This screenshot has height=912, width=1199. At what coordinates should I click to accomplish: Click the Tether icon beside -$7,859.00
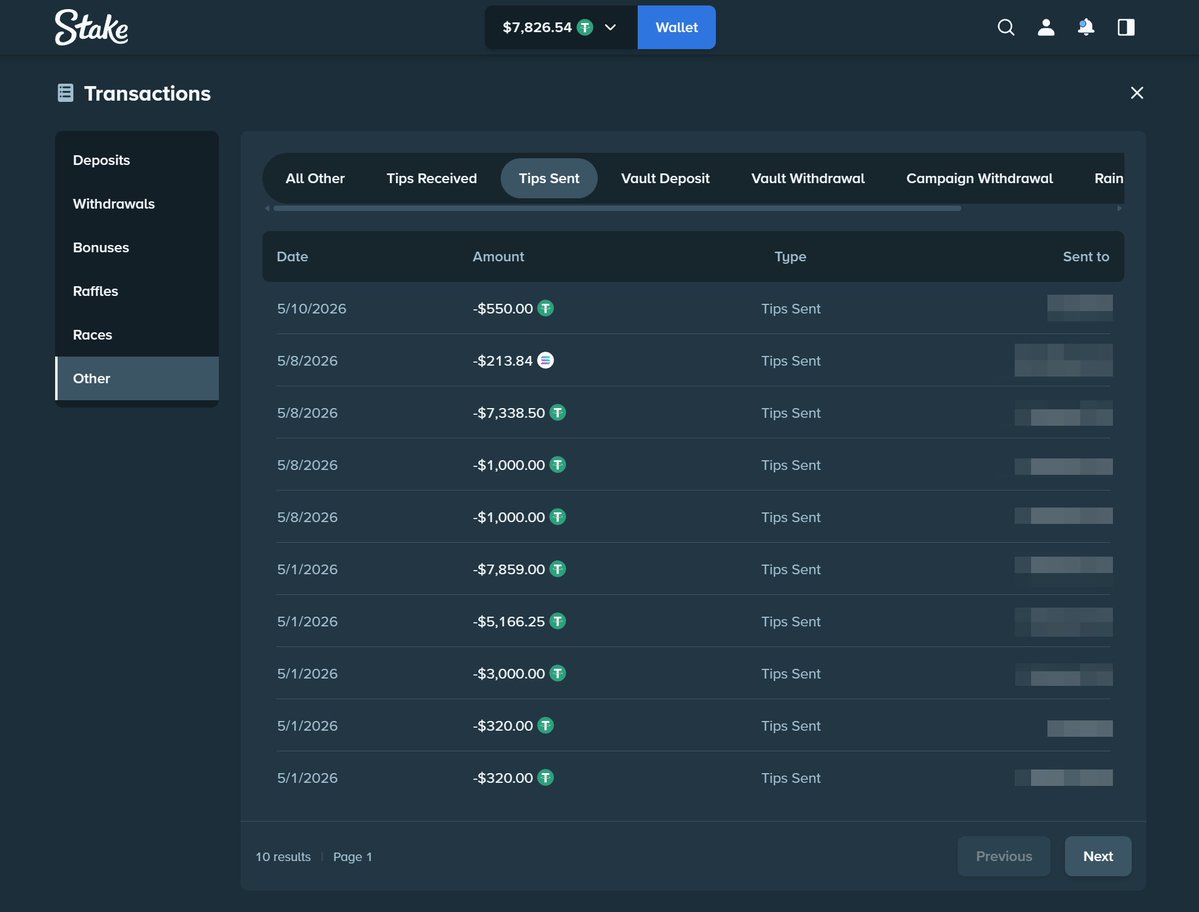[557, 569]
